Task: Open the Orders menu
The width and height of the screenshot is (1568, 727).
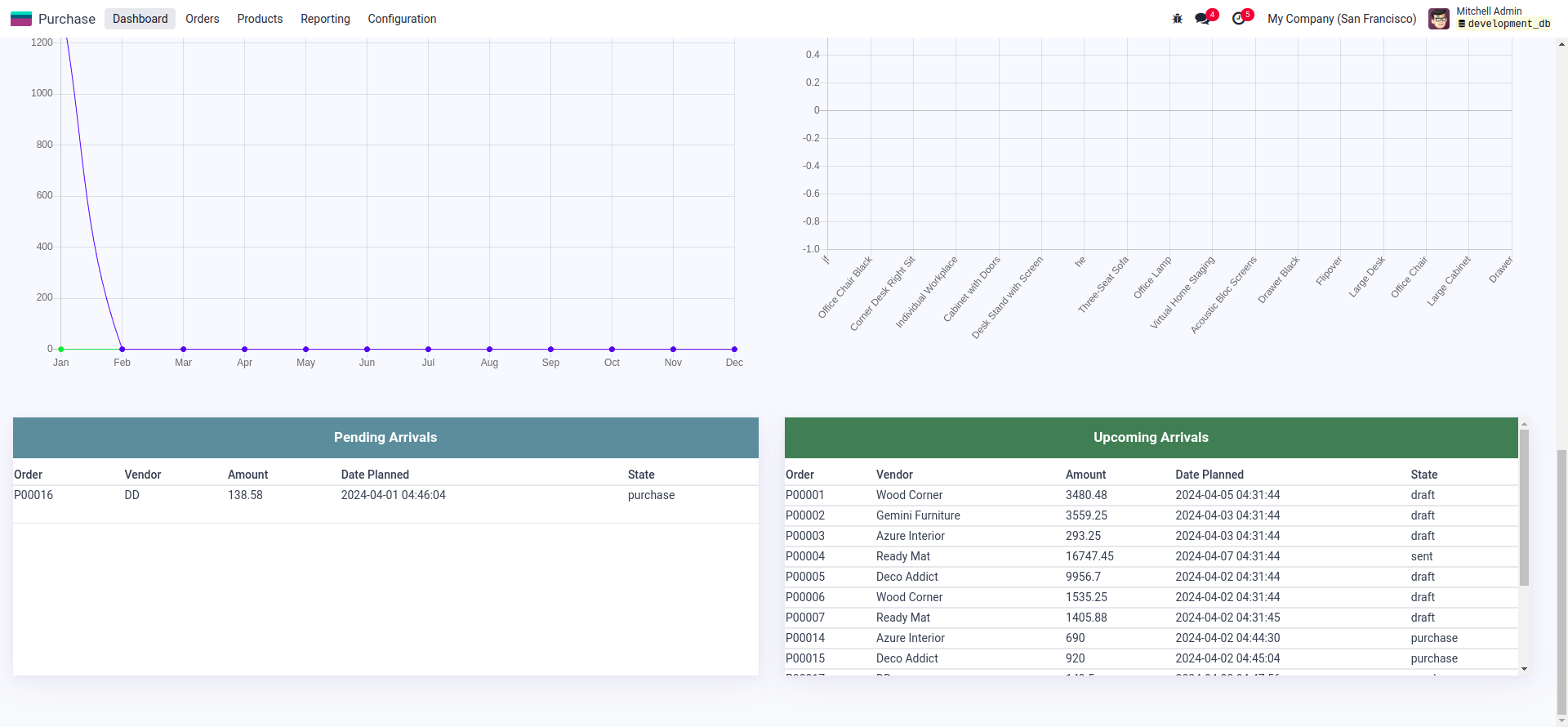Action: pos(202,19)
